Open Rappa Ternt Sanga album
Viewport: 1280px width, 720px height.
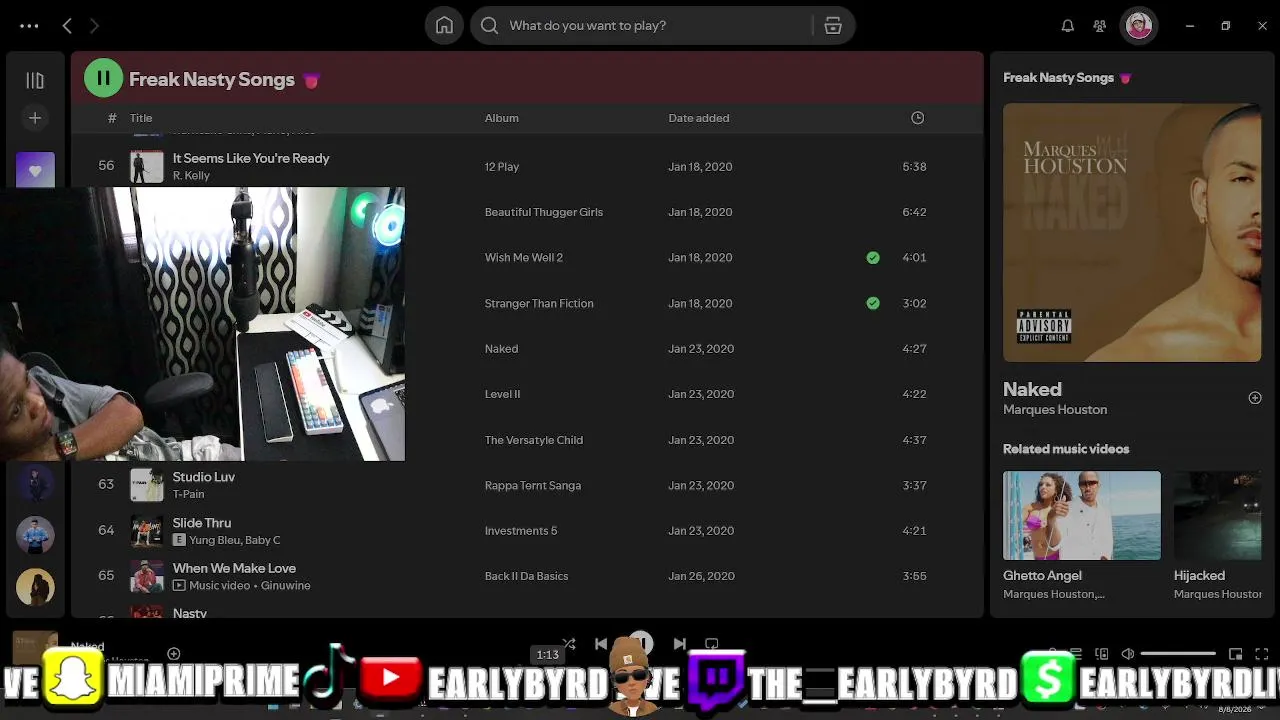[532, 485]
